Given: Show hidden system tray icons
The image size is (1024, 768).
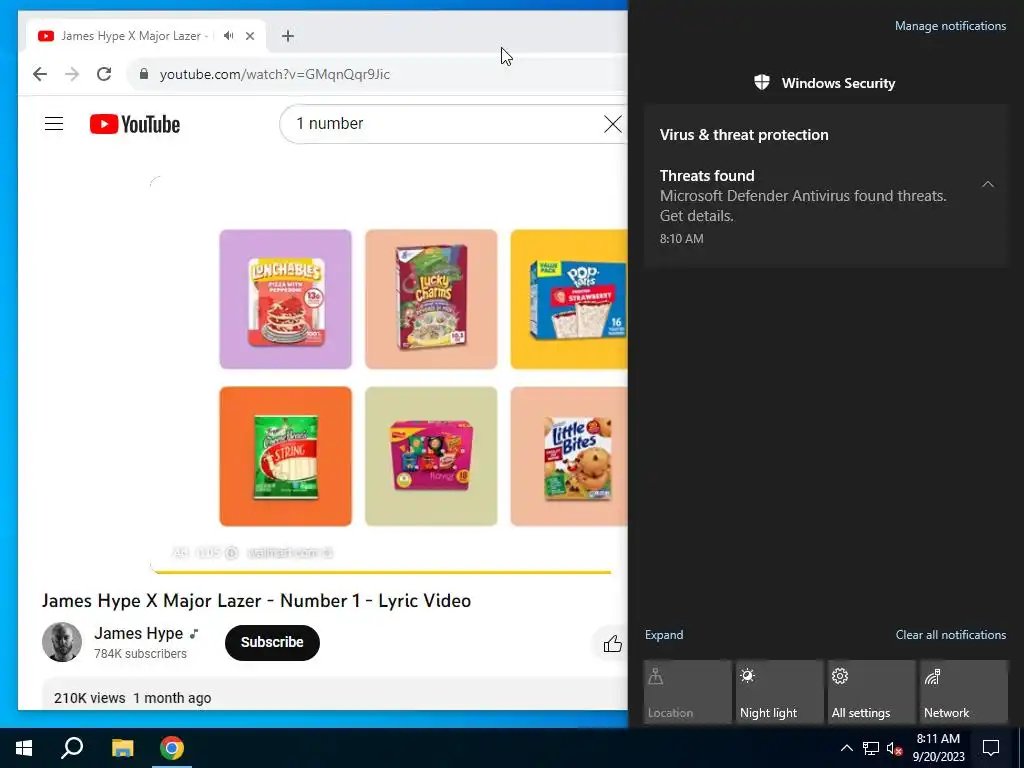Looking at the screenshot, I should pos(846,748).
